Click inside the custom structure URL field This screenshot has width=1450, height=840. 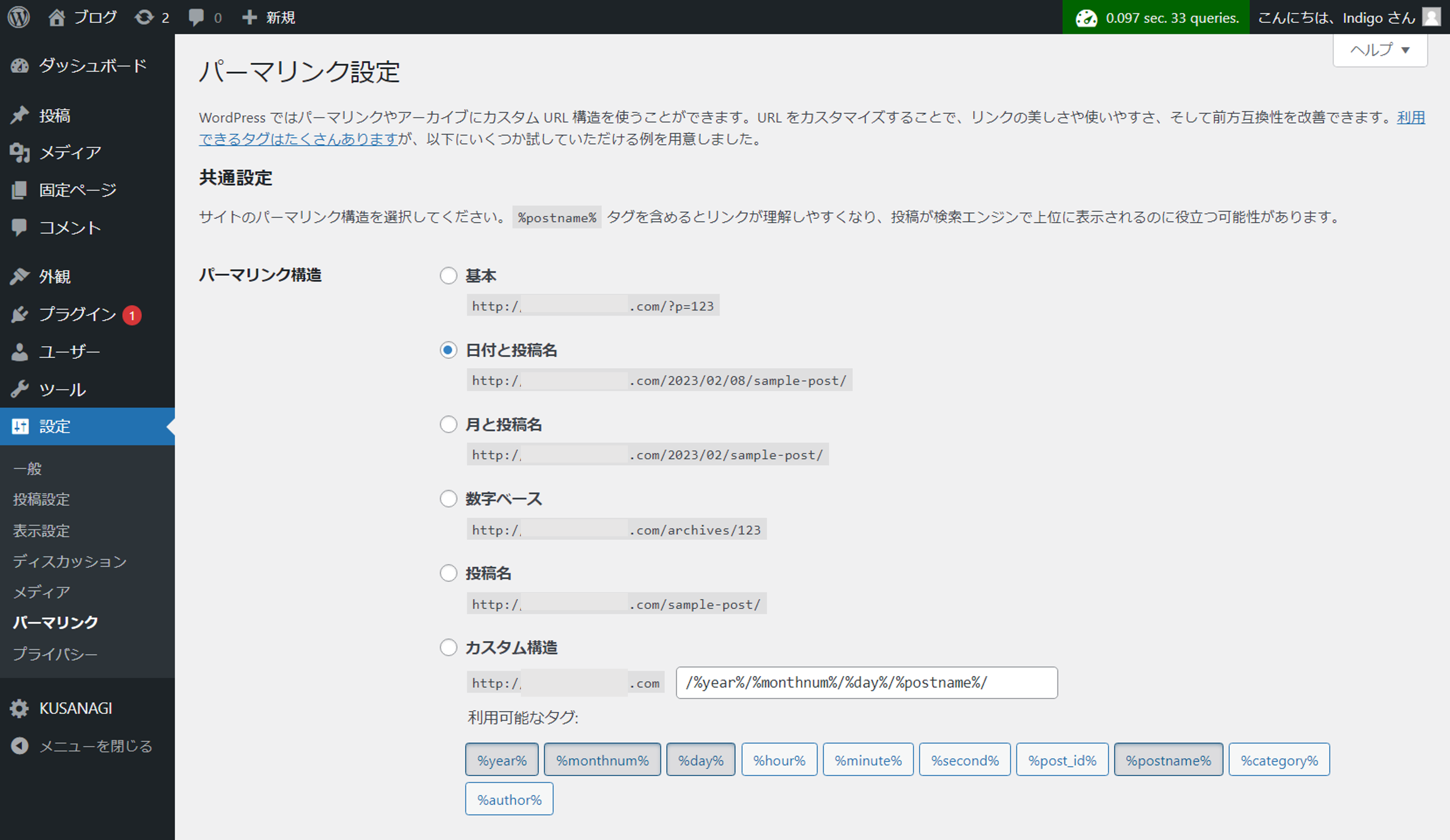866,683
